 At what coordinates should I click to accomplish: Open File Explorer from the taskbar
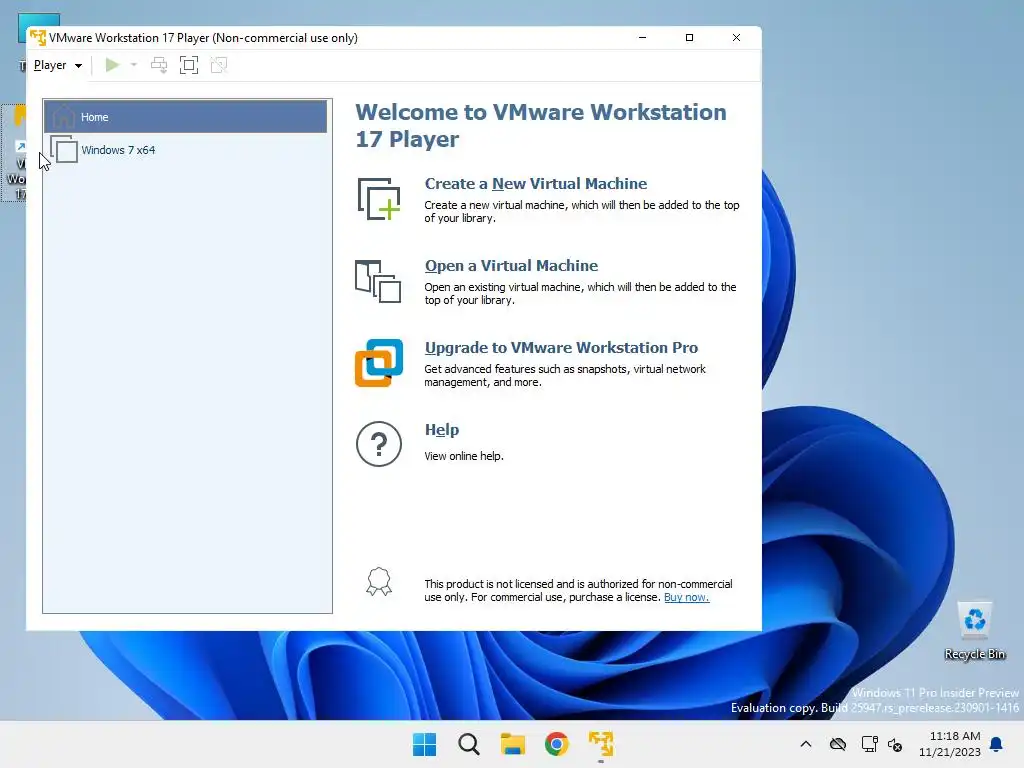click(513, 744)
